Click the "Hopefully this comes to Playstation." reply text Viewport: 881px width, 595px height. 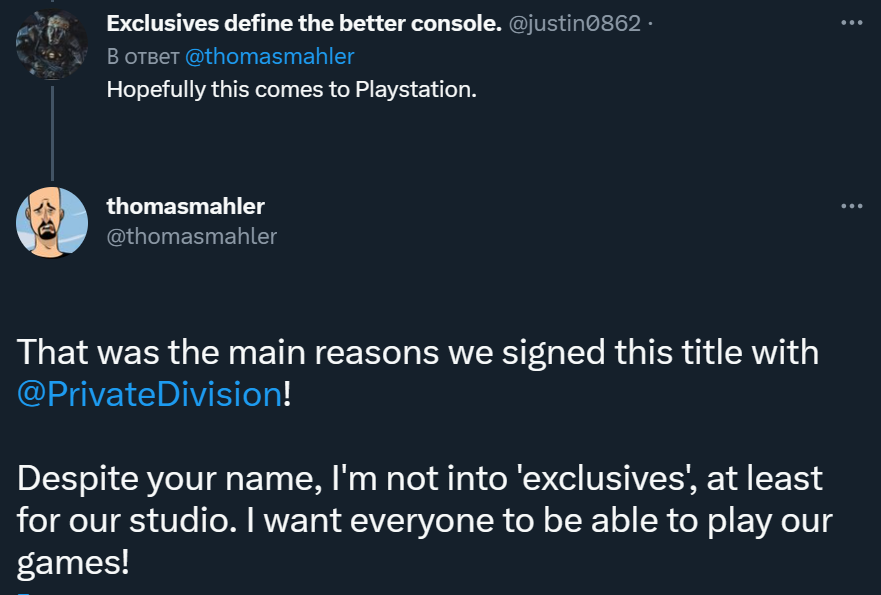coord(292,88)
